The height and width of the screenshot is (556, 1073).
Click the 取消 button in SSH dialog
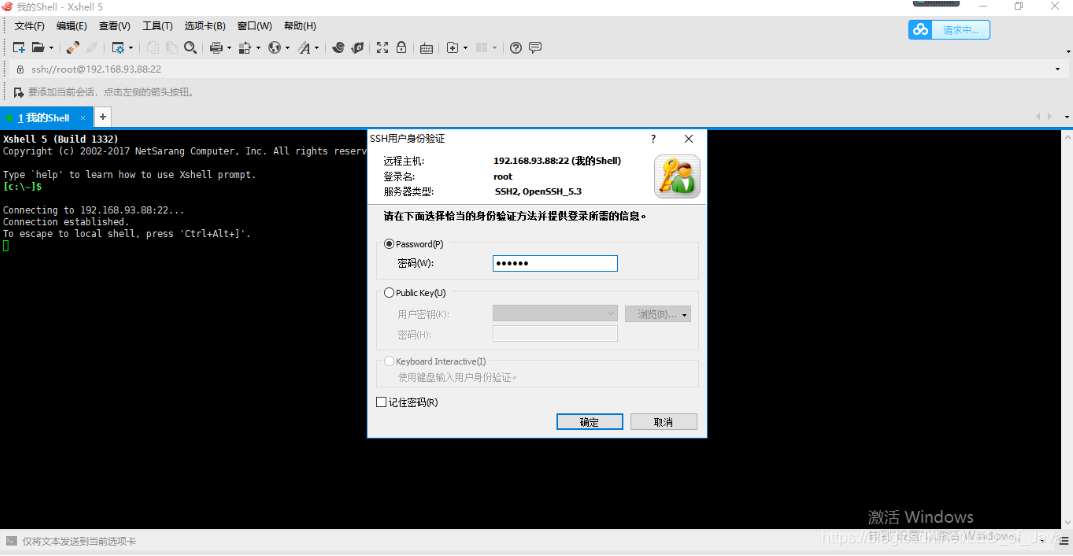click(x=663, y=422)
